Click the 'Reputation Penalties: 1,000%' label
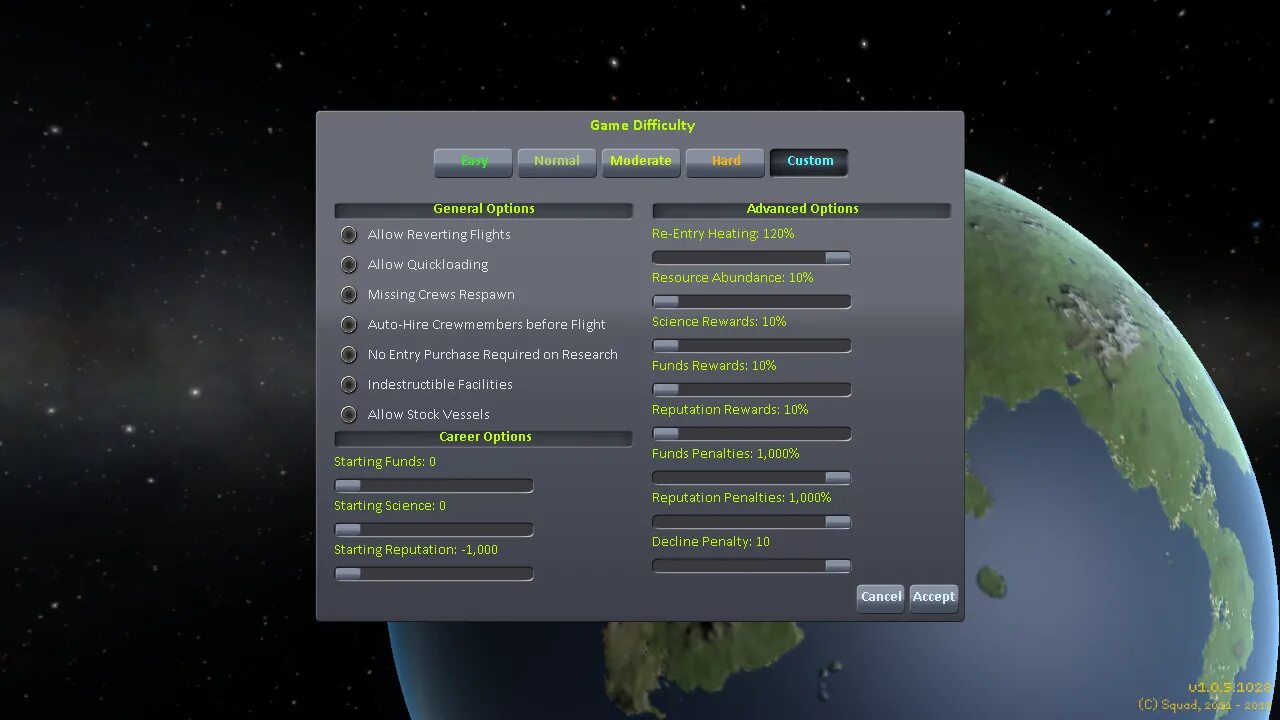Screen dimensions: 1280x720 [x=742, y=498]
